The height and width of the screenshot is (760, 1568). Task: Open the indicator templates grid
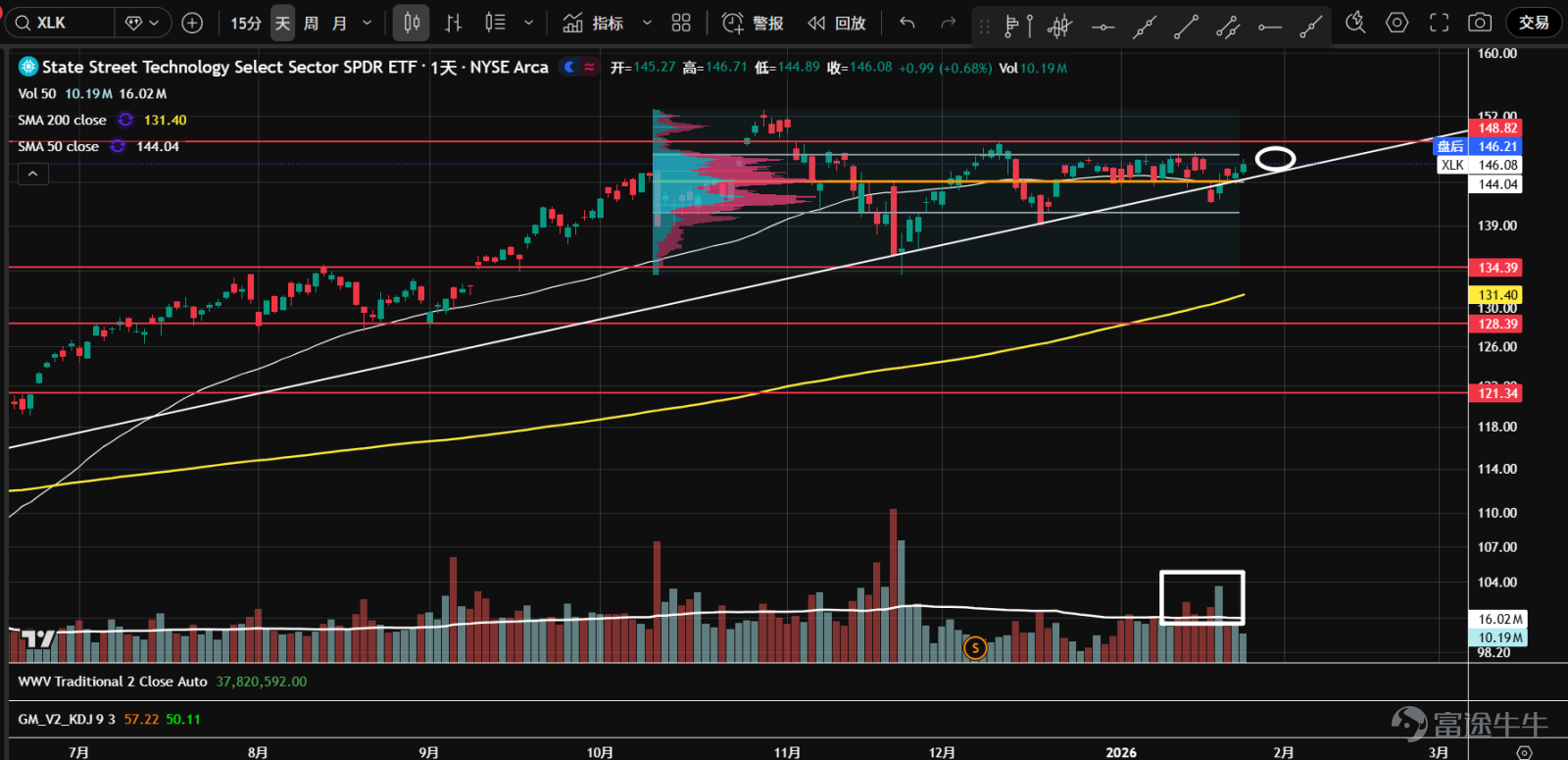point(681,23)
